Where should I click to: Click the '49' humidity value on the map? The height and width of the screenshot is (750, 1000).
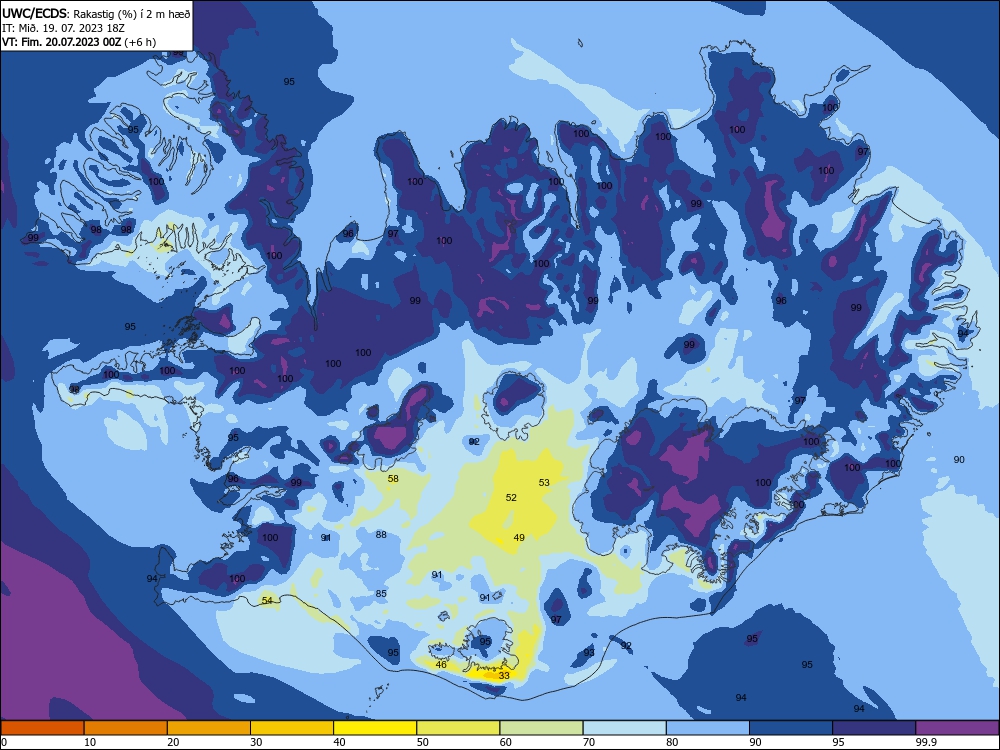tap(519, 538)
